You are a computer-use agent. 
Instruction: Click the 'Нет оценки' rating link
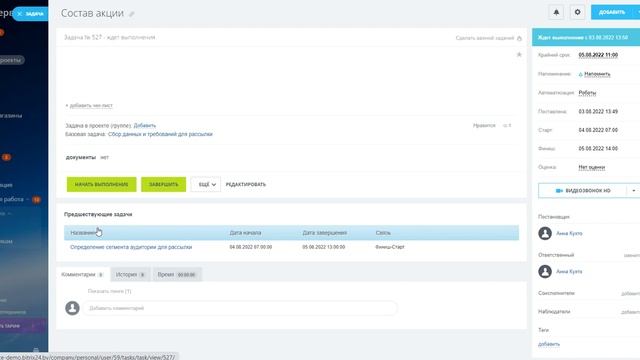[592, 167]
